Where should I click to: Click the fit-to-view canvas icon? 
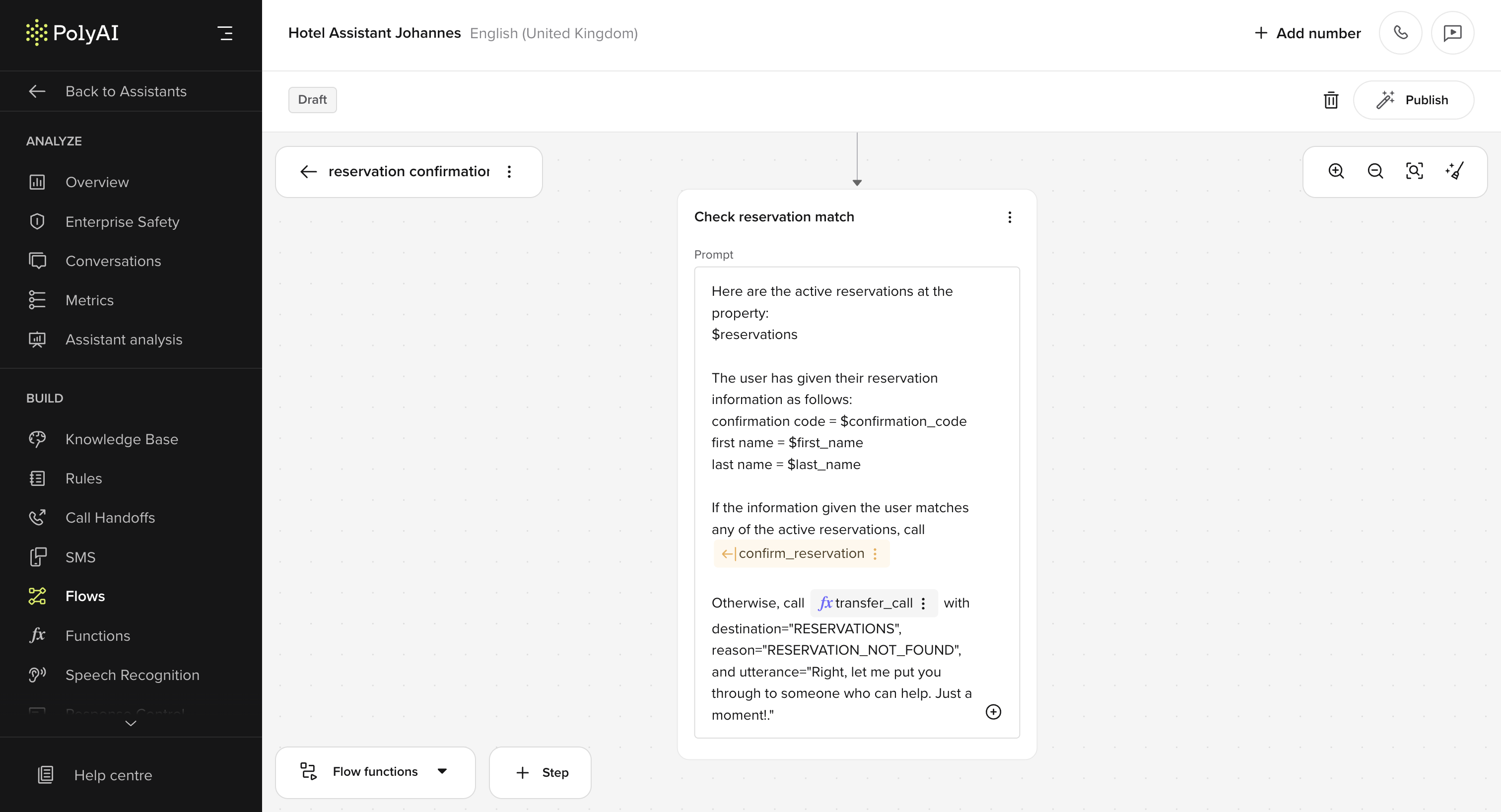[x=1414, y=171]
